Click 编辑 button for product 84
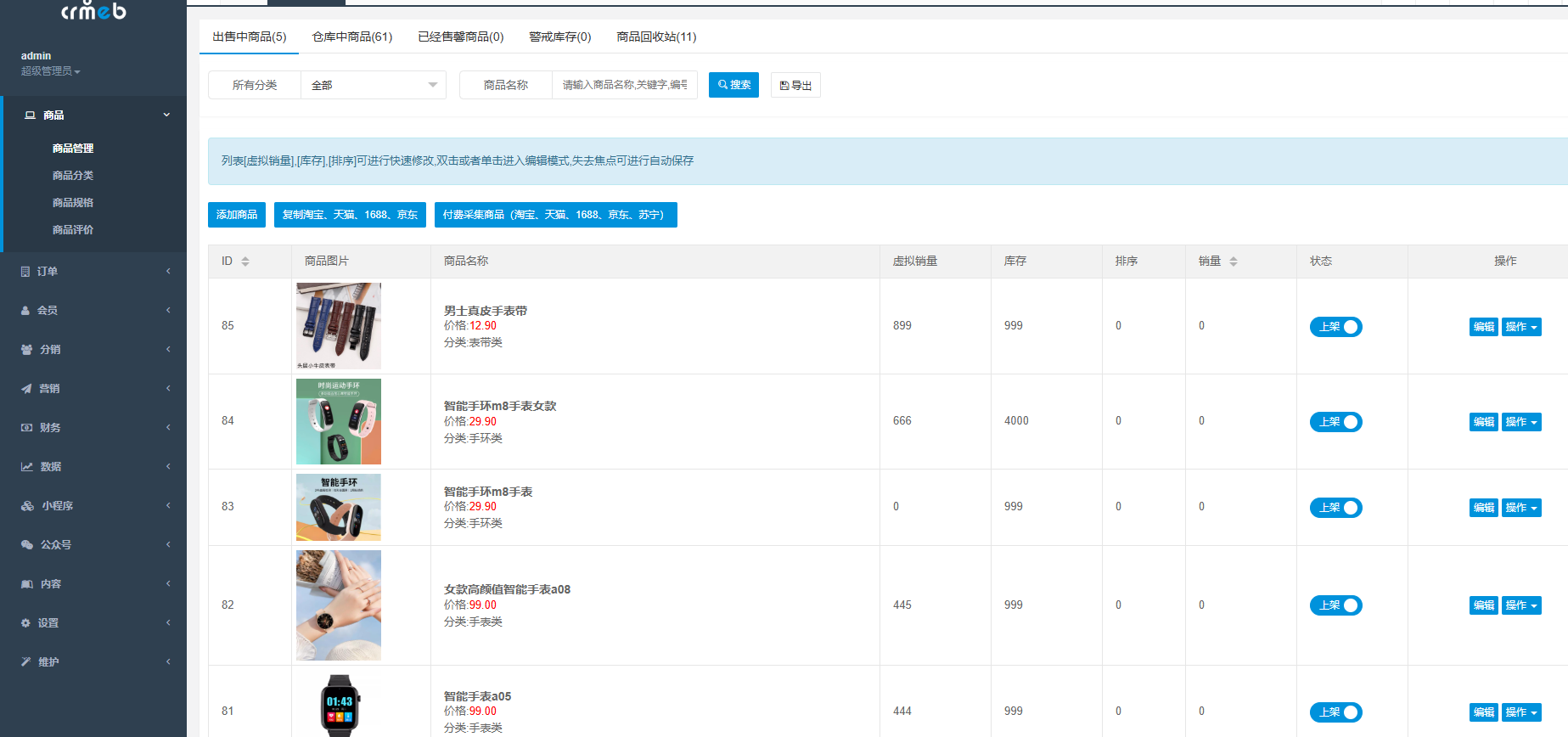 (x=1484, y=422)
